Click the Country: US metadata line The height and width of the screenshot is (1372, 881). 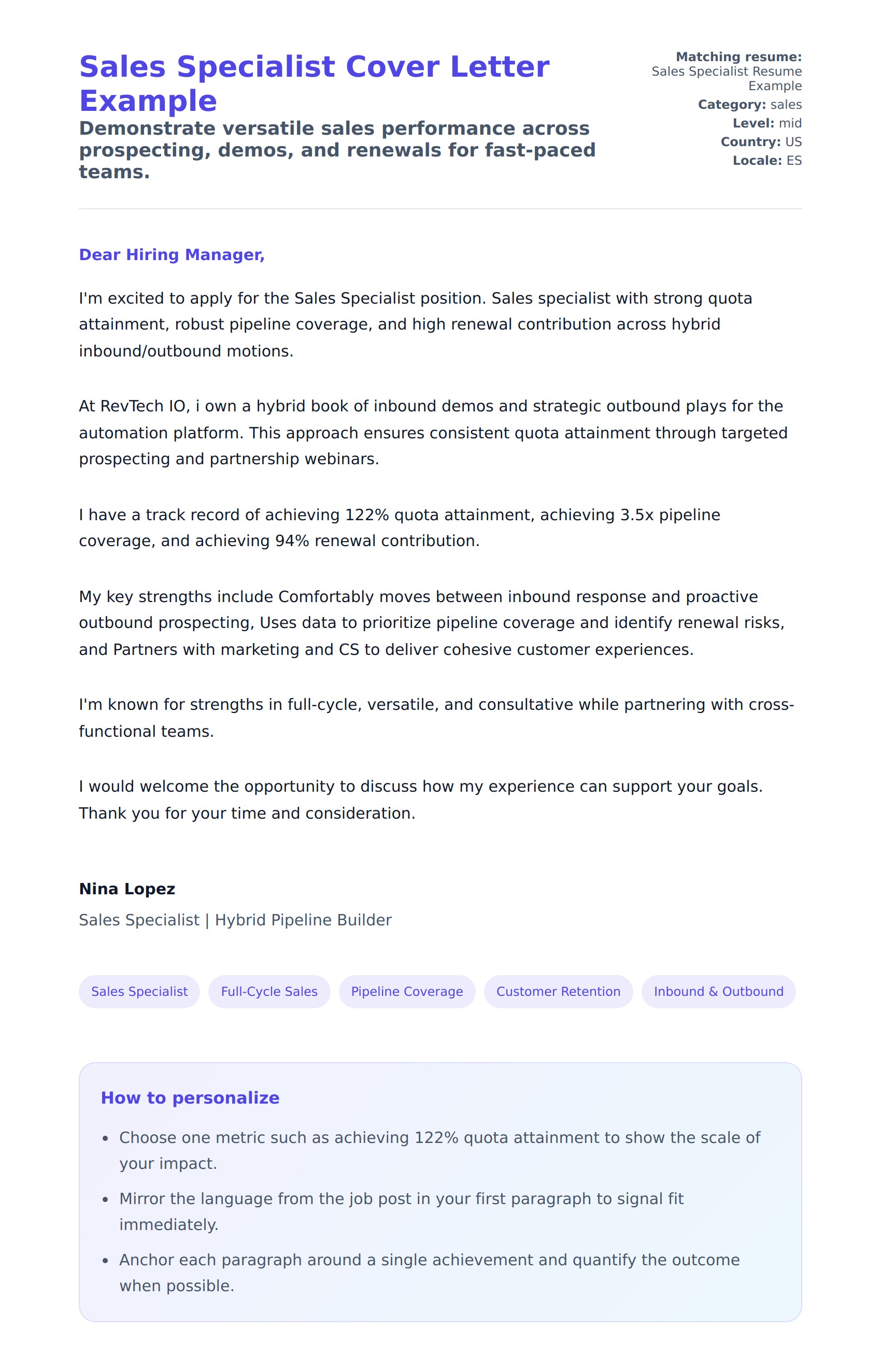[761, 142]
